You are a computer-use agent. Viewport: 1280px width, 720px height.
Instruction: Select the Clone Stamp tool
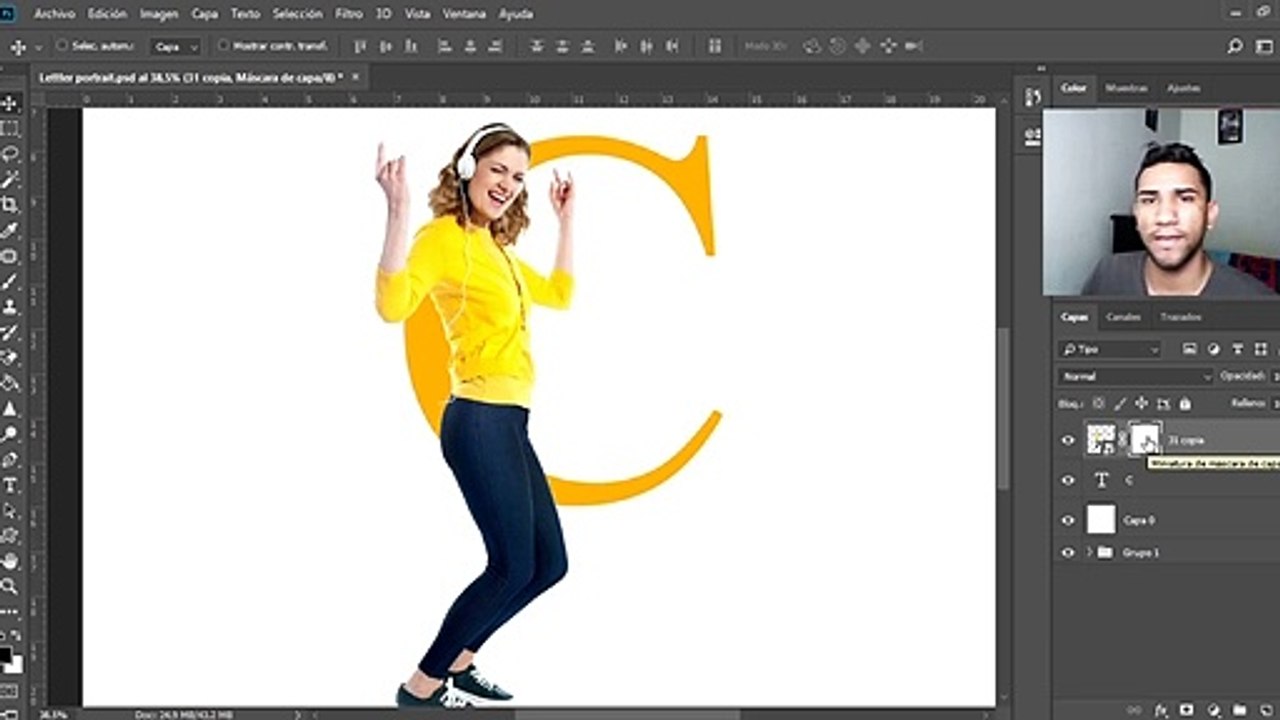10,307
